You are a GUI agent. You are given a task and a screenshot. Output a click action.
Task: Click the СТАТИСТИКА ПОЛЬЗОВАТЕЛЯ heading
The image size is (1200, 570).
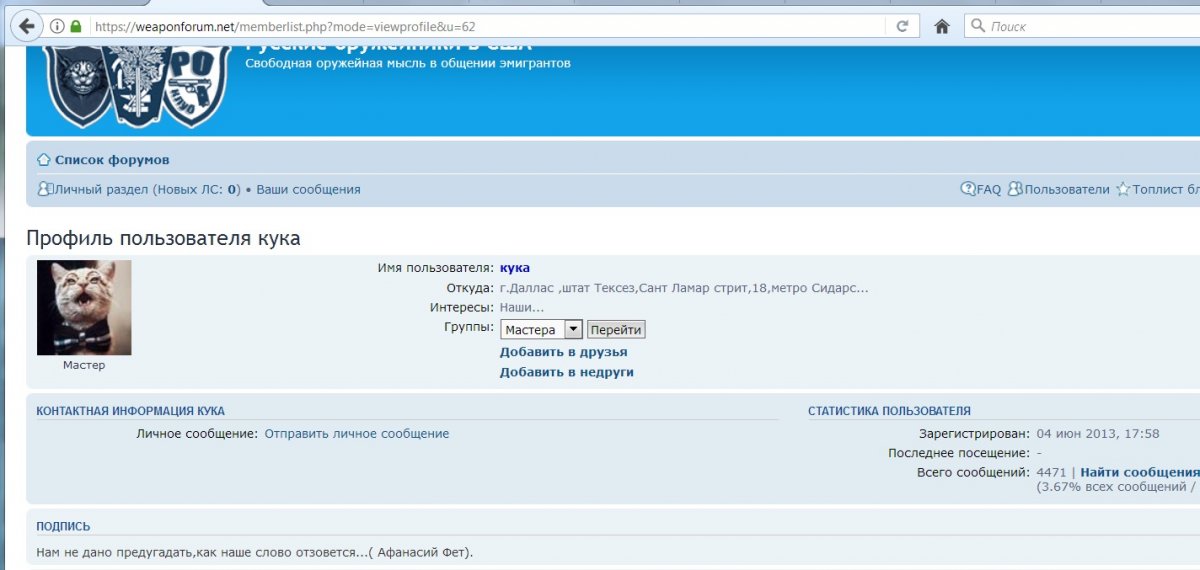(889, 411)
